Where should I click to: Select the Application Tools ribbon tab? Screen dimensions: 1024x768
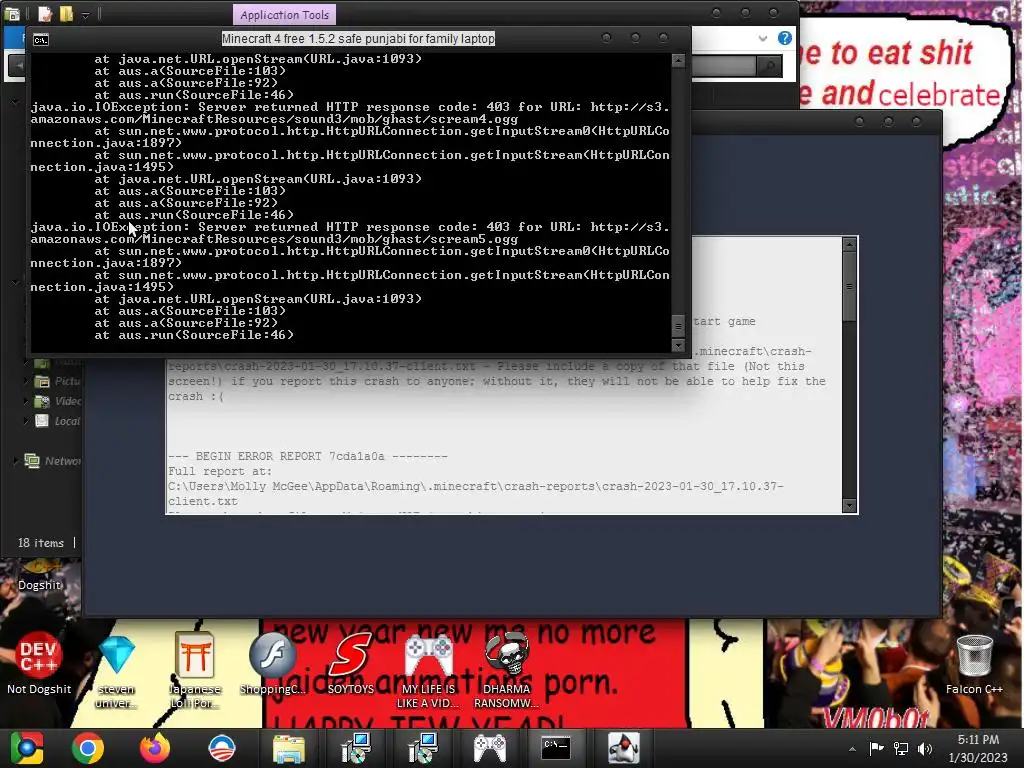pos(284,14)
